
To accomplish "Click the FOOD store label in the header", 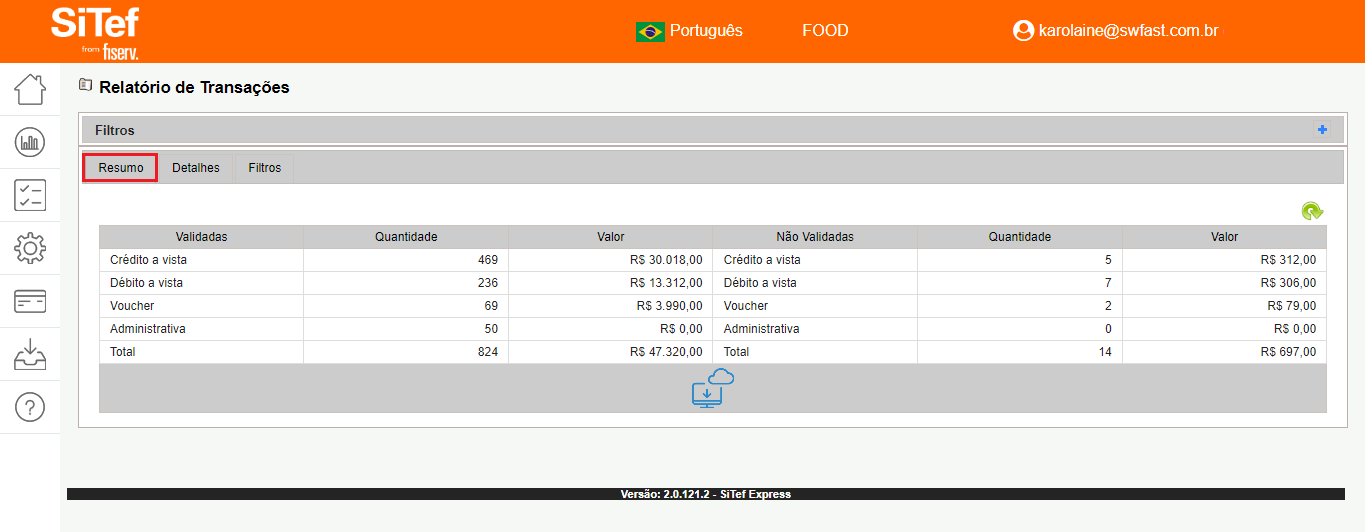I will click(x=825, y=31).
